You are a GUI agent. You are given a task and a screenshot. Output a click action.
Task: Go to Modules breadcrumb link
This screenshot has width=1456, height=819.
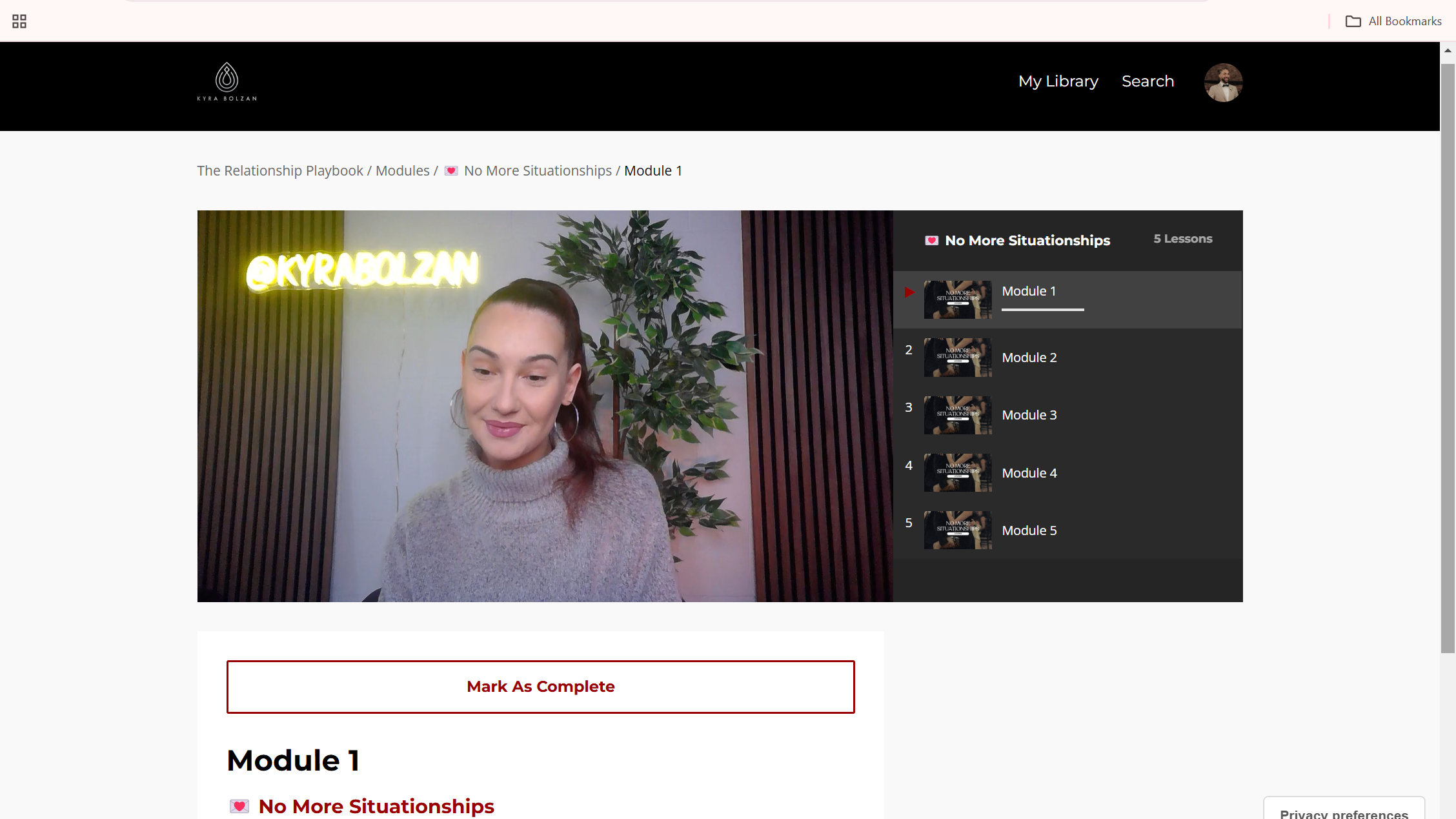[x=402, y=171]
